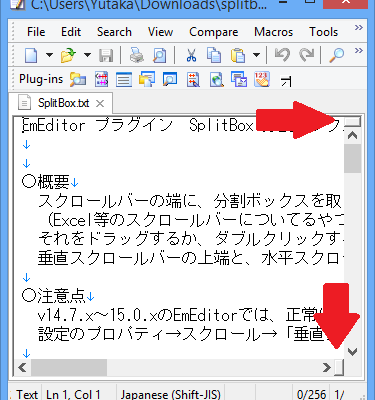Click the Plug-ins toolbar label
Image resolution: width=375 pixels, height=400 pixels.
[41, 79]
